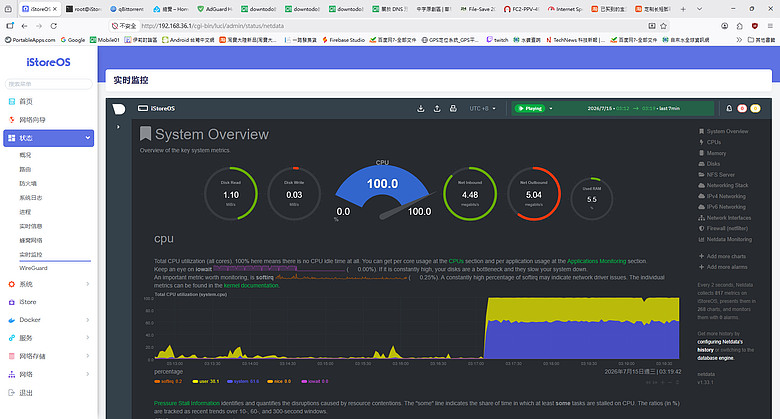The width and height of the screenshot is (780, 419).
Task: Click the Netdata export/download snapshot icon
Action: (x=421, y=108)
